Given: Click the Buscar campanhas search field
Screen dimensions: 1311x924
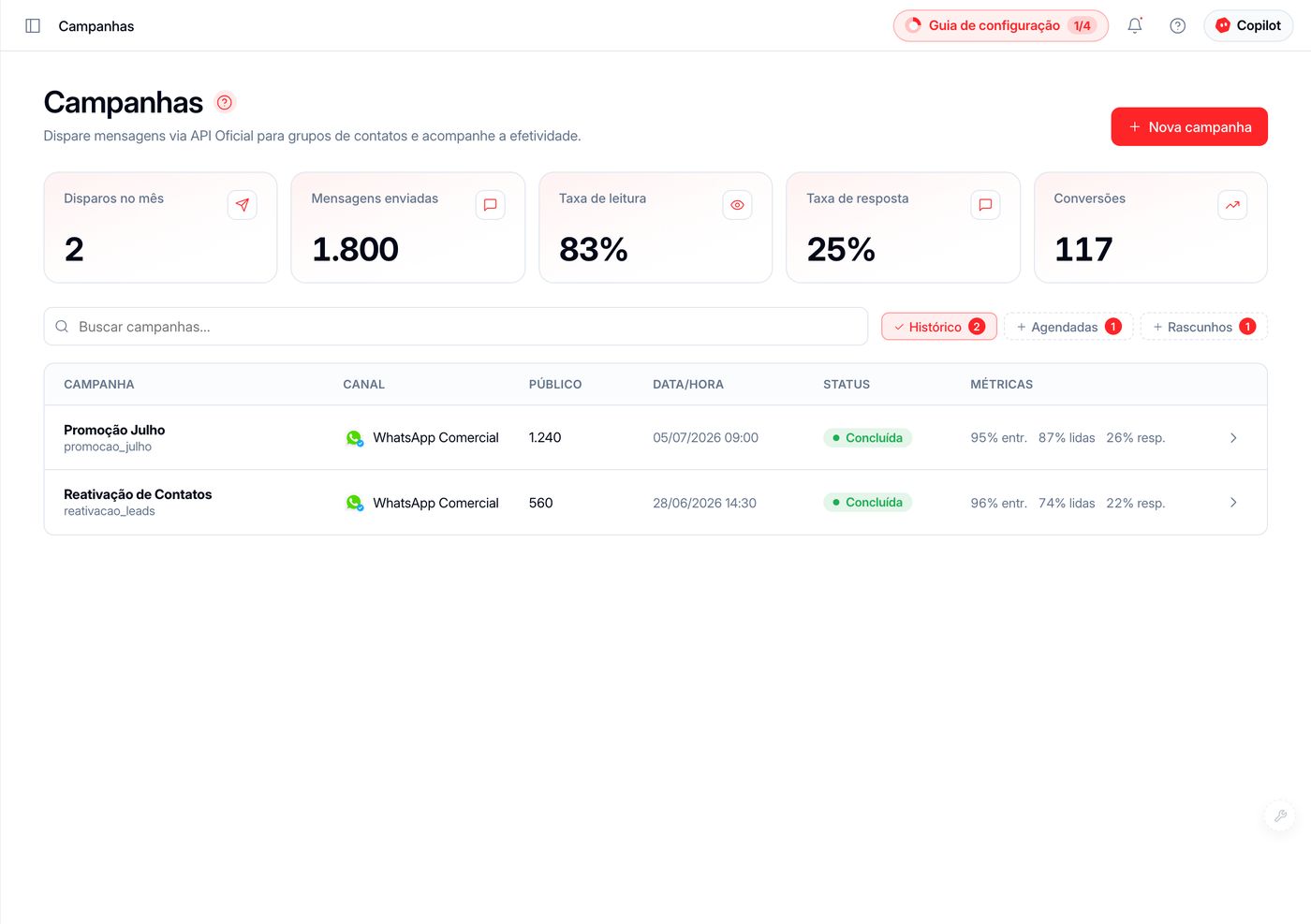Looking at the screenshot, I should click(456, 327).
